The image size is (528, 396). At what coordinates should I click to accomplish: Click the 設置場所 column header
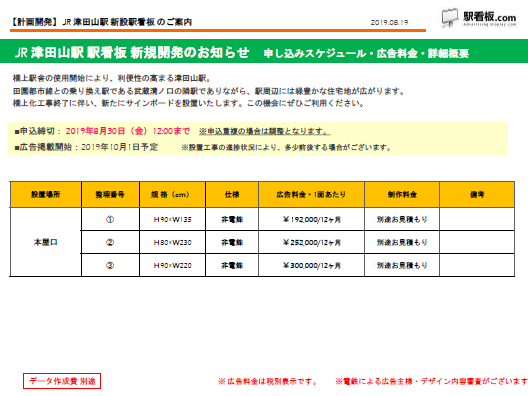(46, 194)
